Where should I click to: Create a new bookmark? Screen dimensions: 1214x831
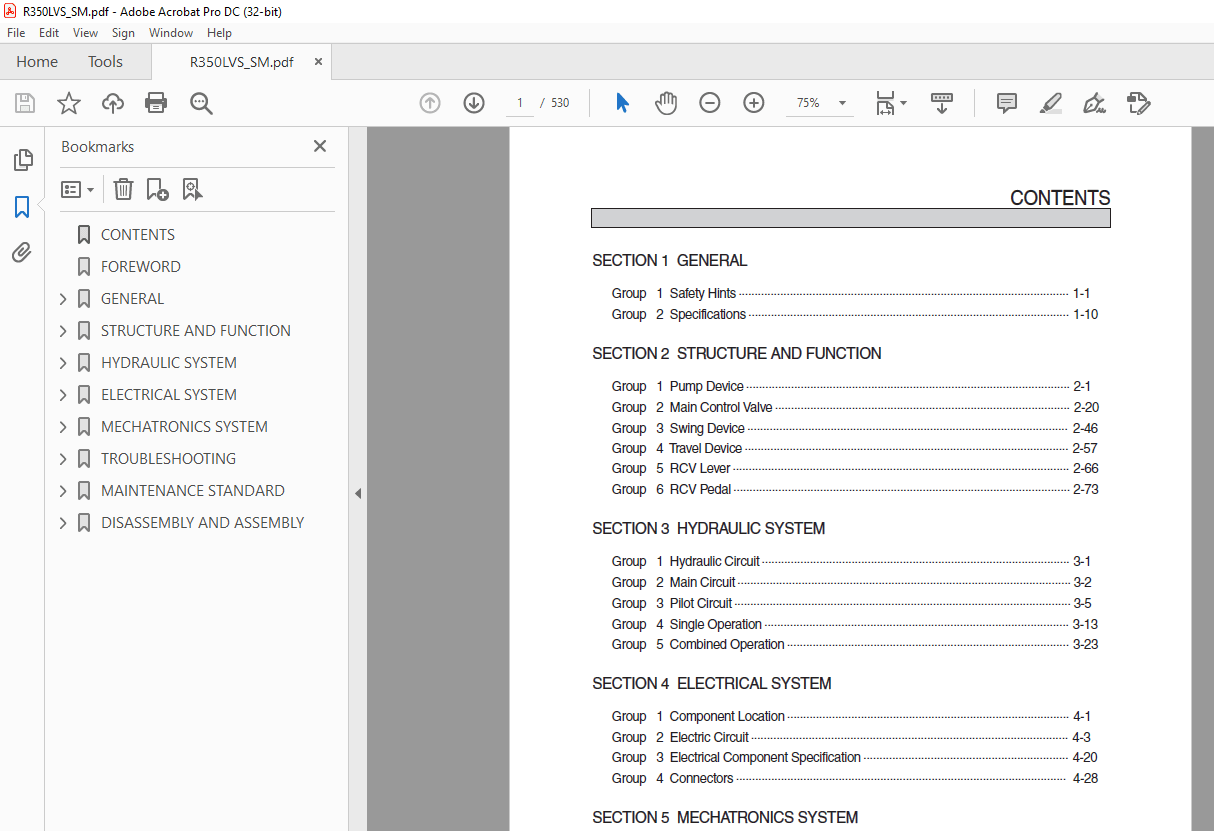click(157, 189)
